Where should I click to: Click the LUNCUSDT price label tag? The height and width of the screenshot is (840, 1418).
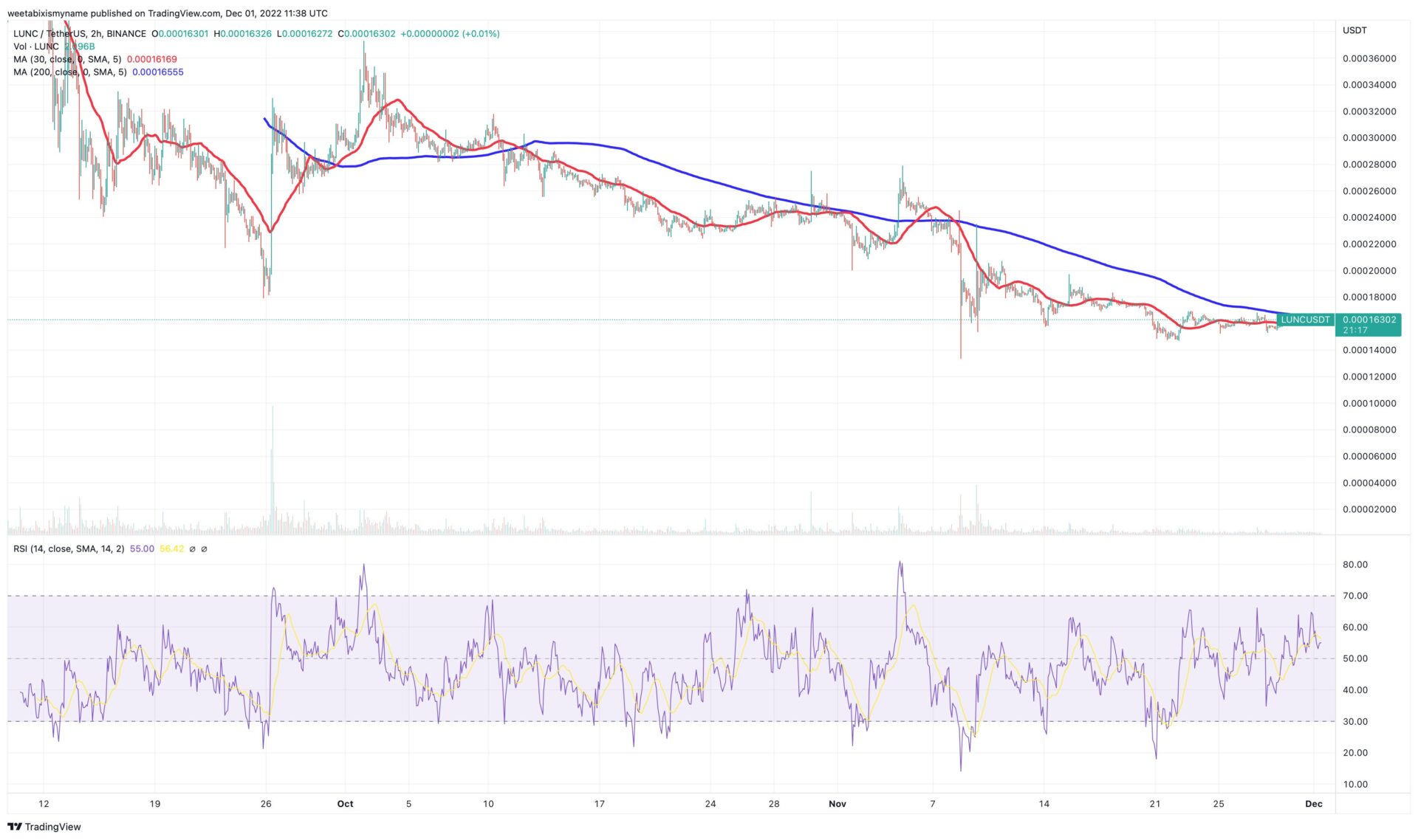coord(1305,320)
